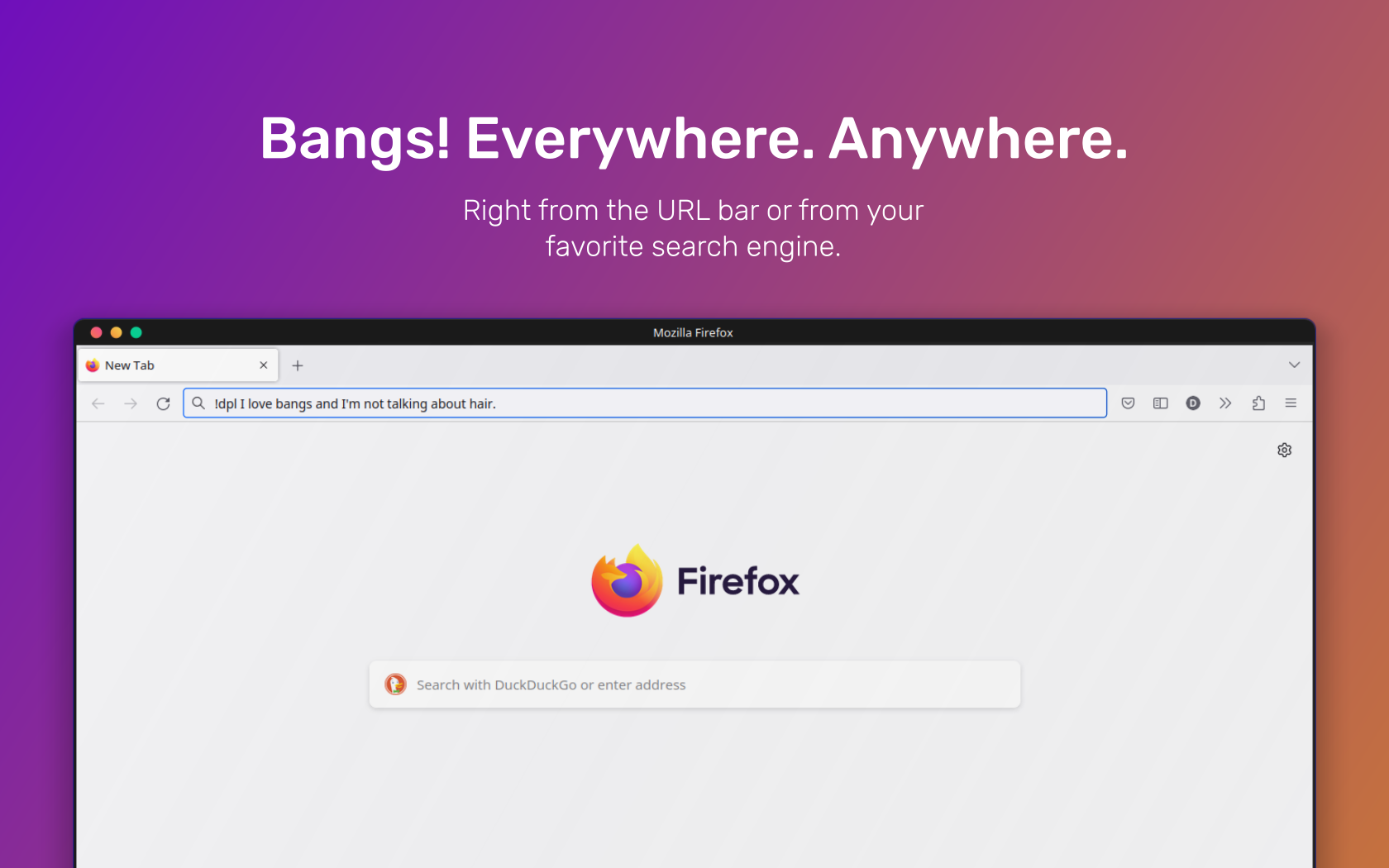Click the DuckDuckGo icon in search box

(395, 684)
